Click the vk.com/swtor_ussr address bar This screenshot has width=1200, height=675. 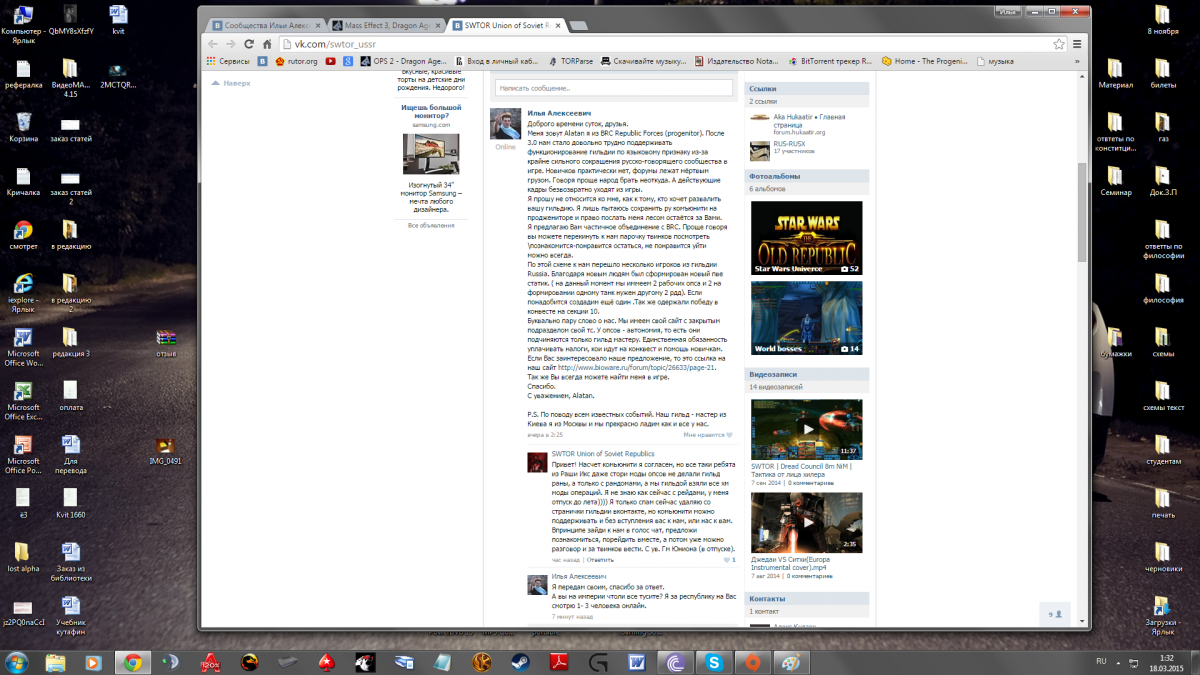pyautogui.click(x=663, y=44)
